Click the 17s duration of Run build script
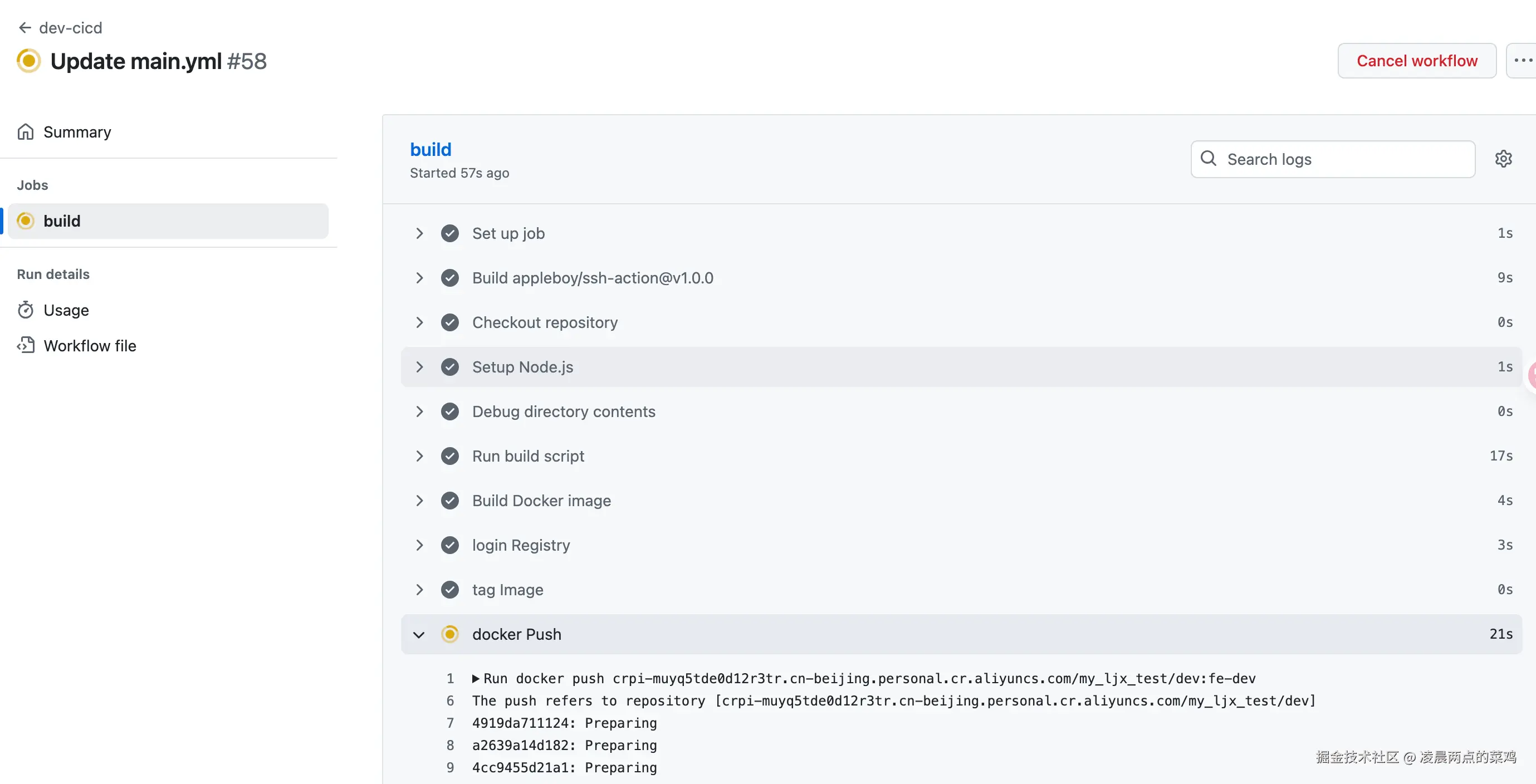1536x784 pixels. click(1501, 456)
